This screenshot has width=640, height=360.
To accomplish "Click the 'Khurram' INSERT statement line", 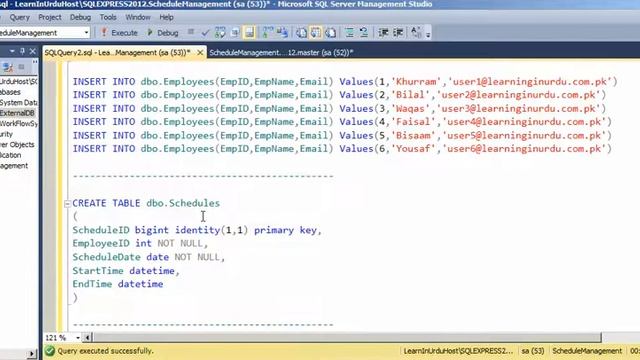I will coord(345,82).
